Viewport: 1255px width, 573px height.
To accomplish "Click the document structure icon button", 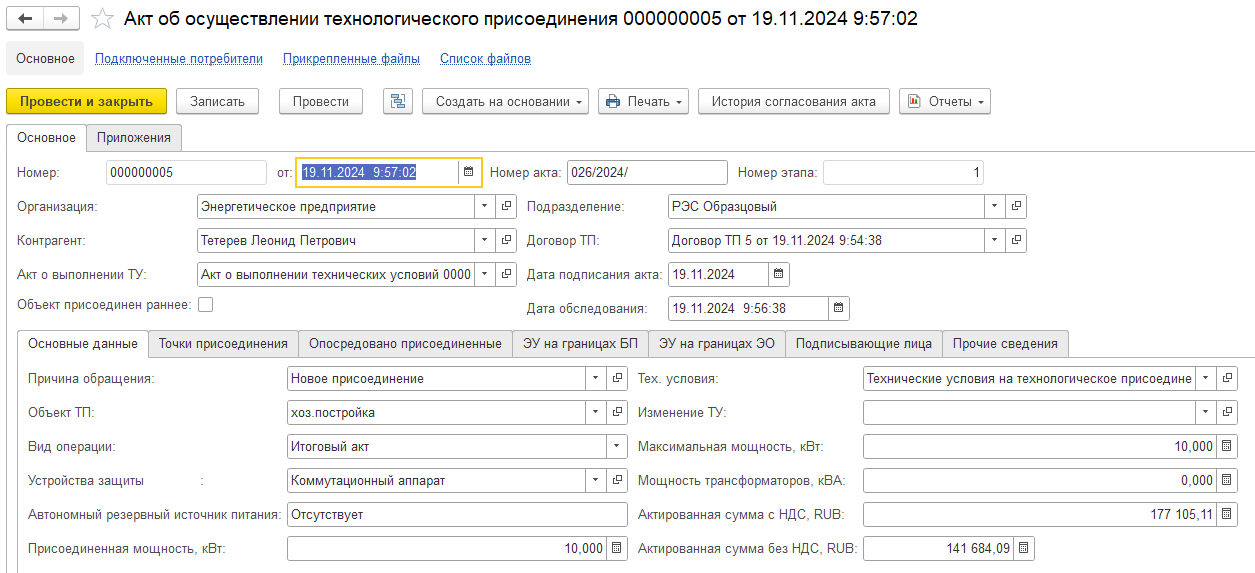I will pyautogui.click(x=398, y=101).
